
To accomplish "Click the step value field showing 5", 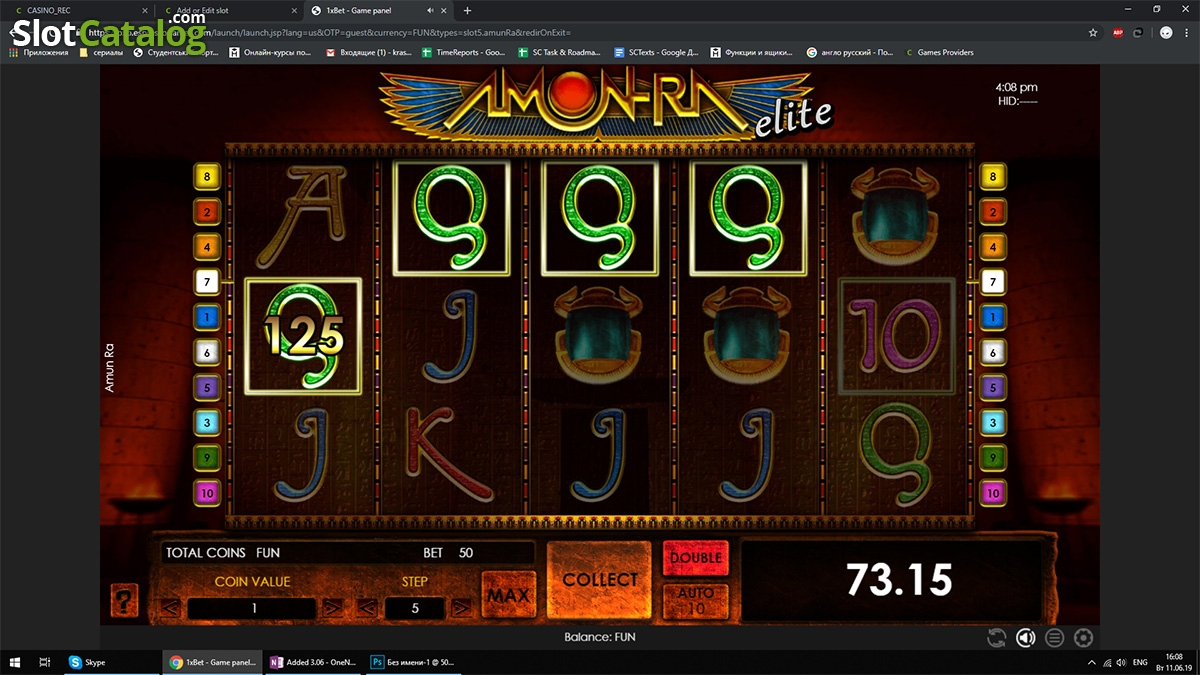I will click(x=414, y=608).
